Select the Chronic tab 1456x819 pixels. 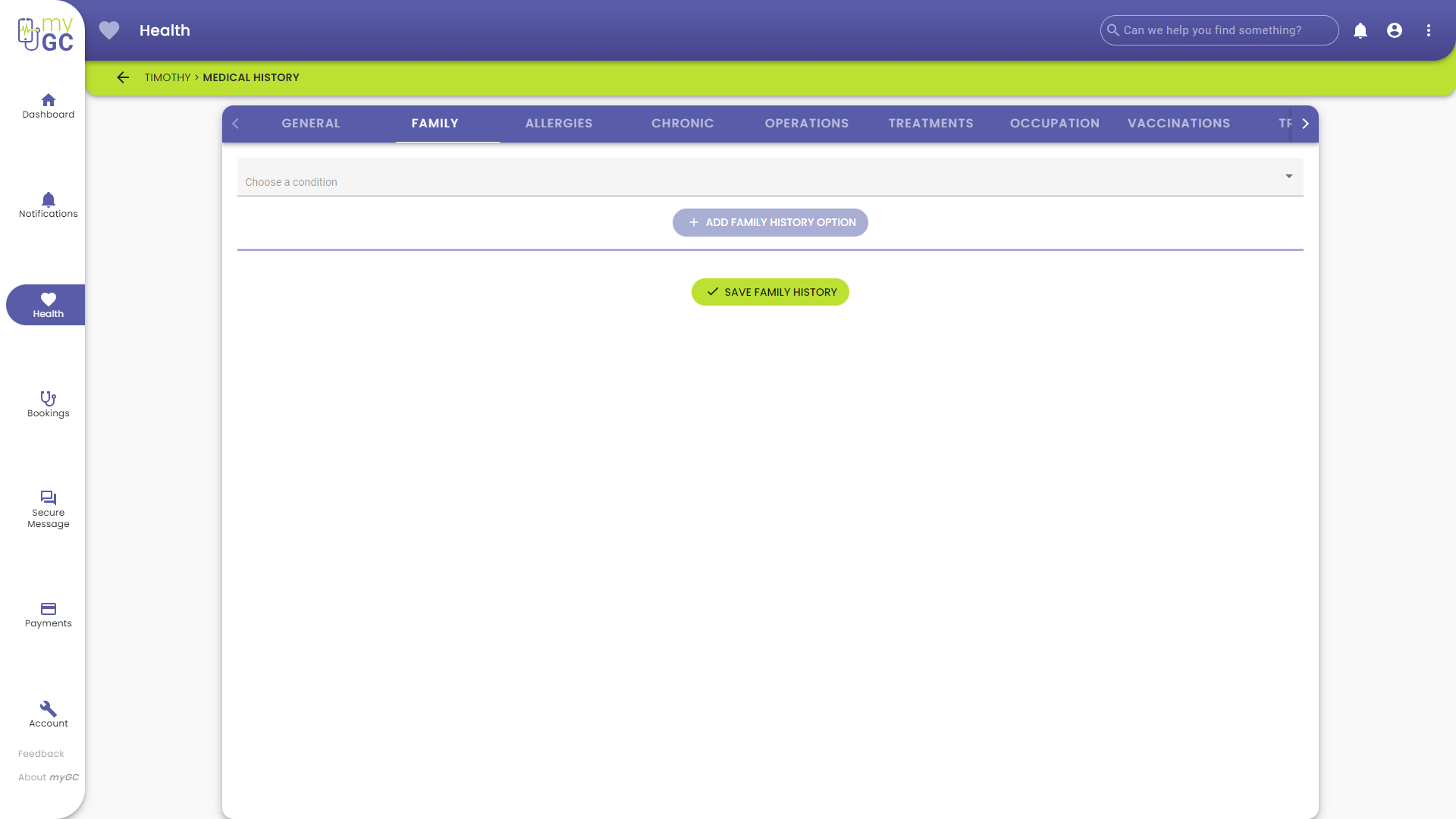682,124
